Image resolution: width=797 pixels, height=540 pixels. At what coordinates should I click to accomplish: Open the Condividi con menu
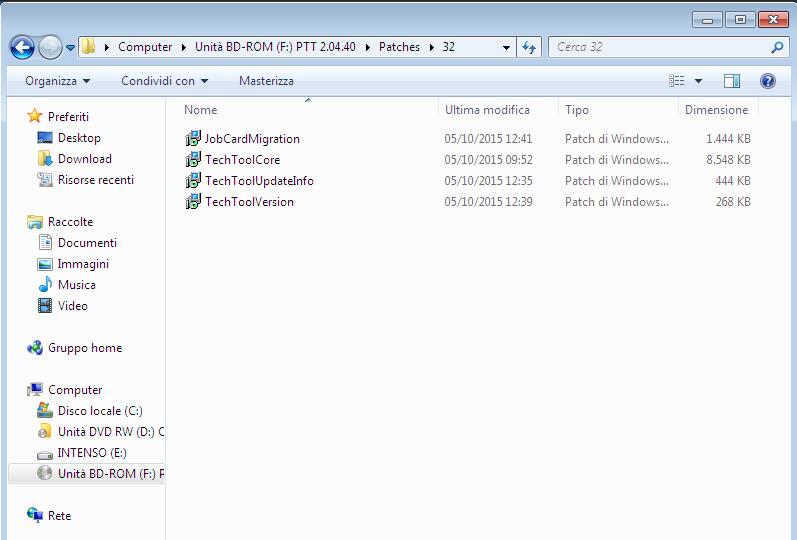click(164, 81)
